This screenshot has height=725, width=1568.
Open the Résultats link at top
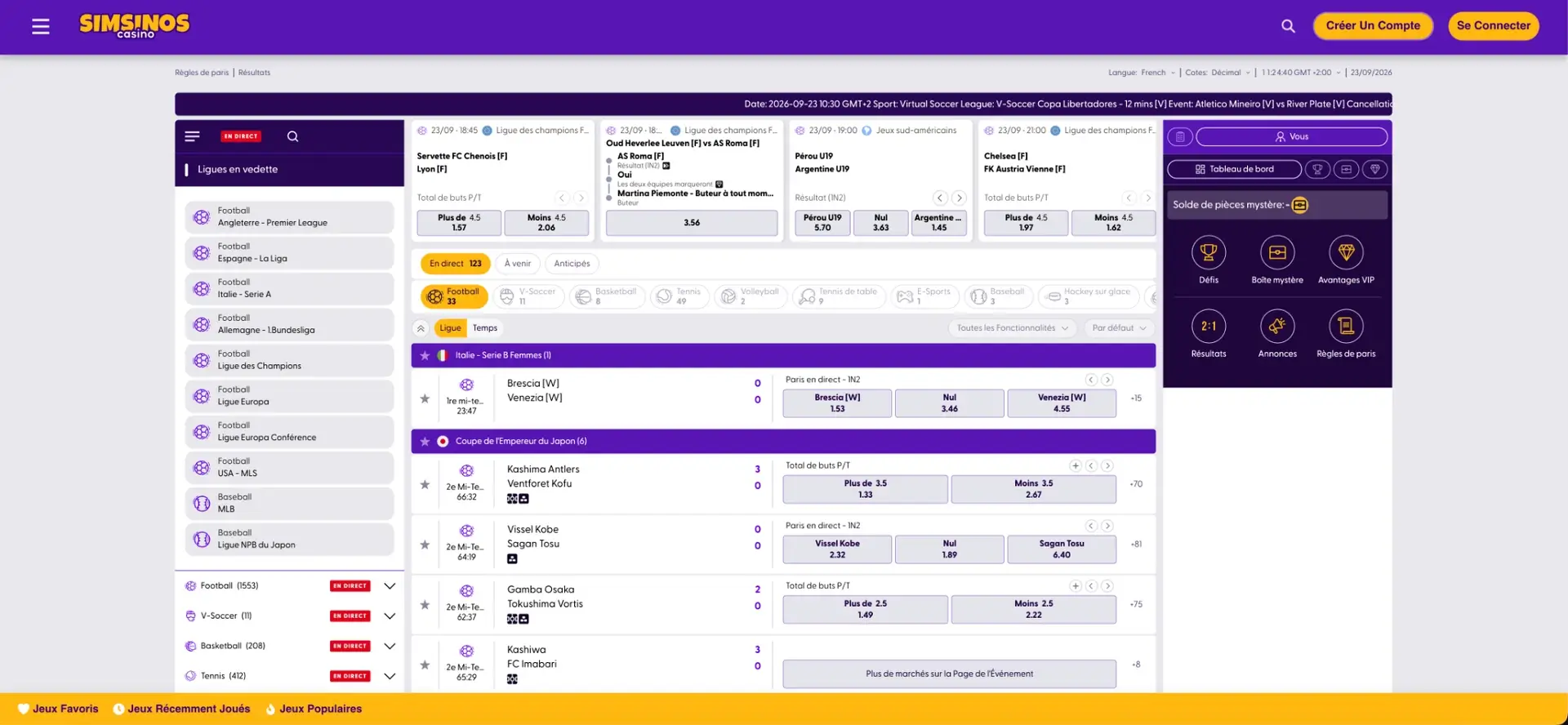coord(254,73)
